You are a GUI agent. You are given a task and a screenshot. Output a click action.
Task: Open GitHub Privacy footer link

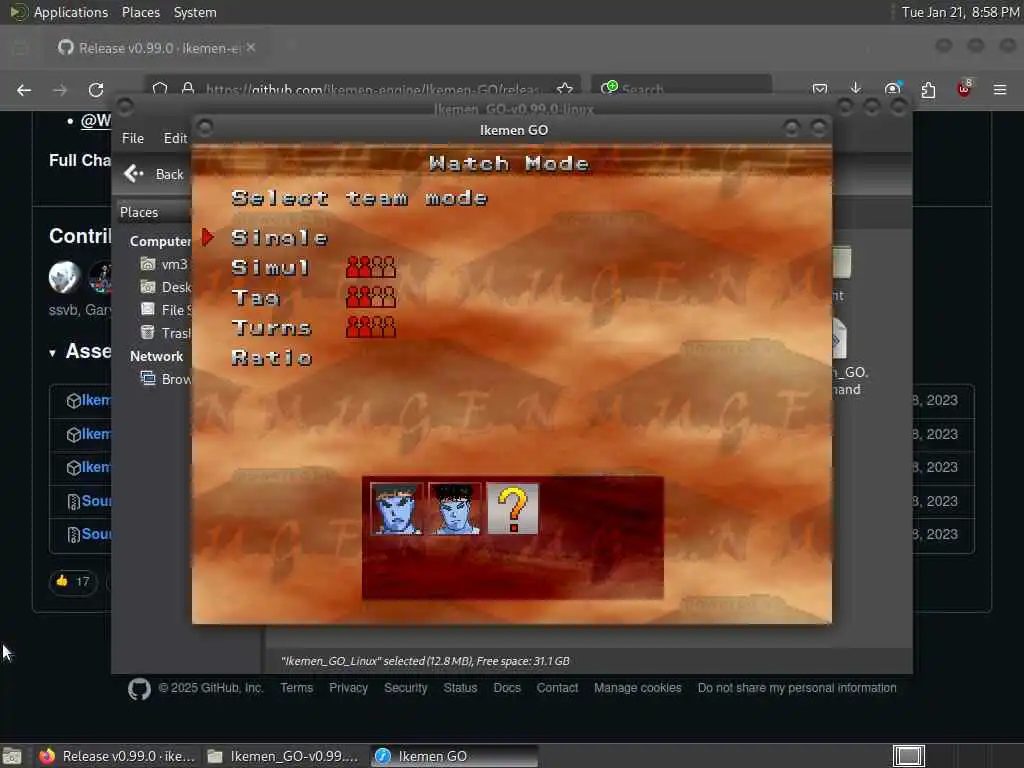(x=348, y=688)
